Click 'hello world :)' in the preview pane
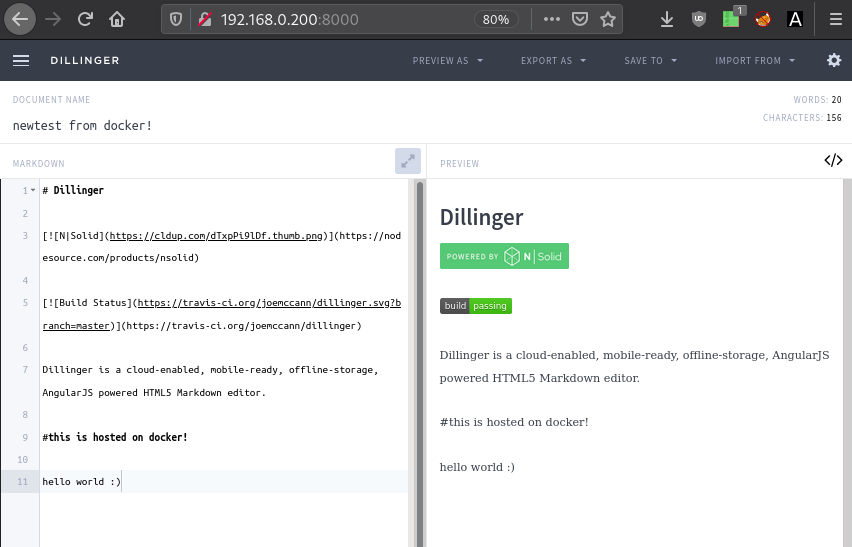852x547 pixels. pos(477,467)
